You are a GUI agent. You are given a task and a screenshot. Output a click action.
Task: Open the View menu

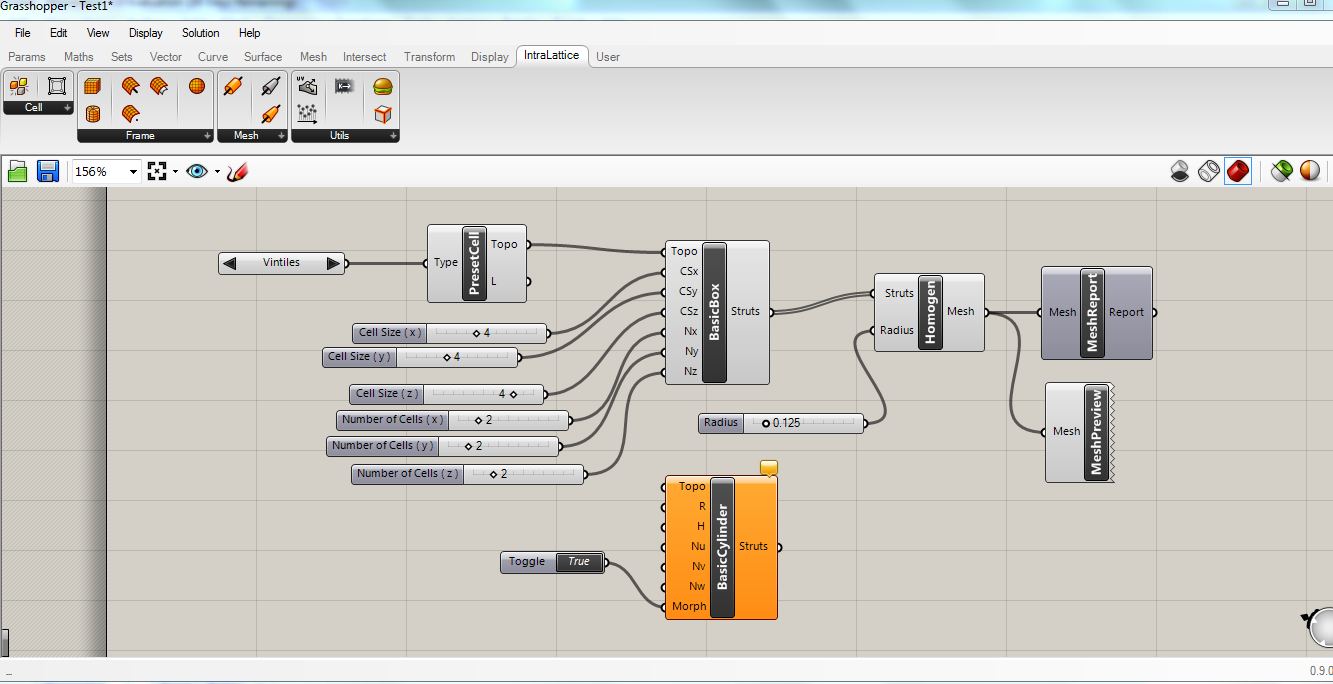[98, 33]
